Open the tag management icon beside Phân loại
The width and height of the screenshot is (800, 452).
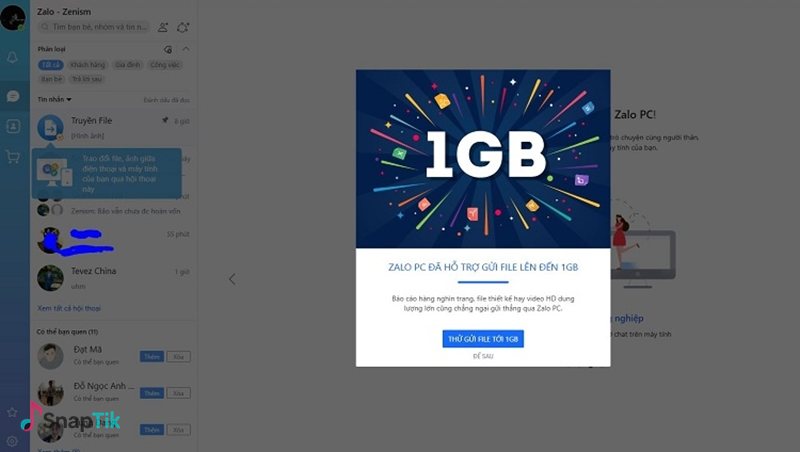pos(167,49)
